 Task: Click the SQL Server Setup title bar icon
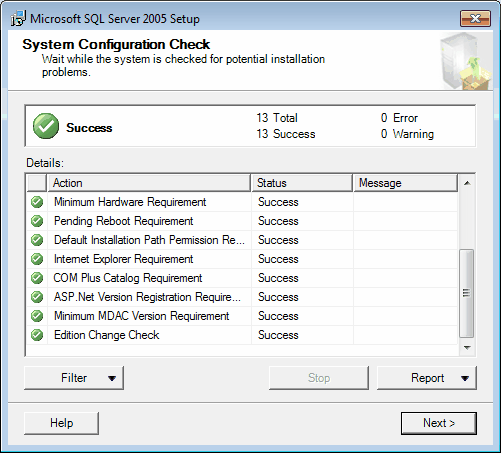[18, 19]
